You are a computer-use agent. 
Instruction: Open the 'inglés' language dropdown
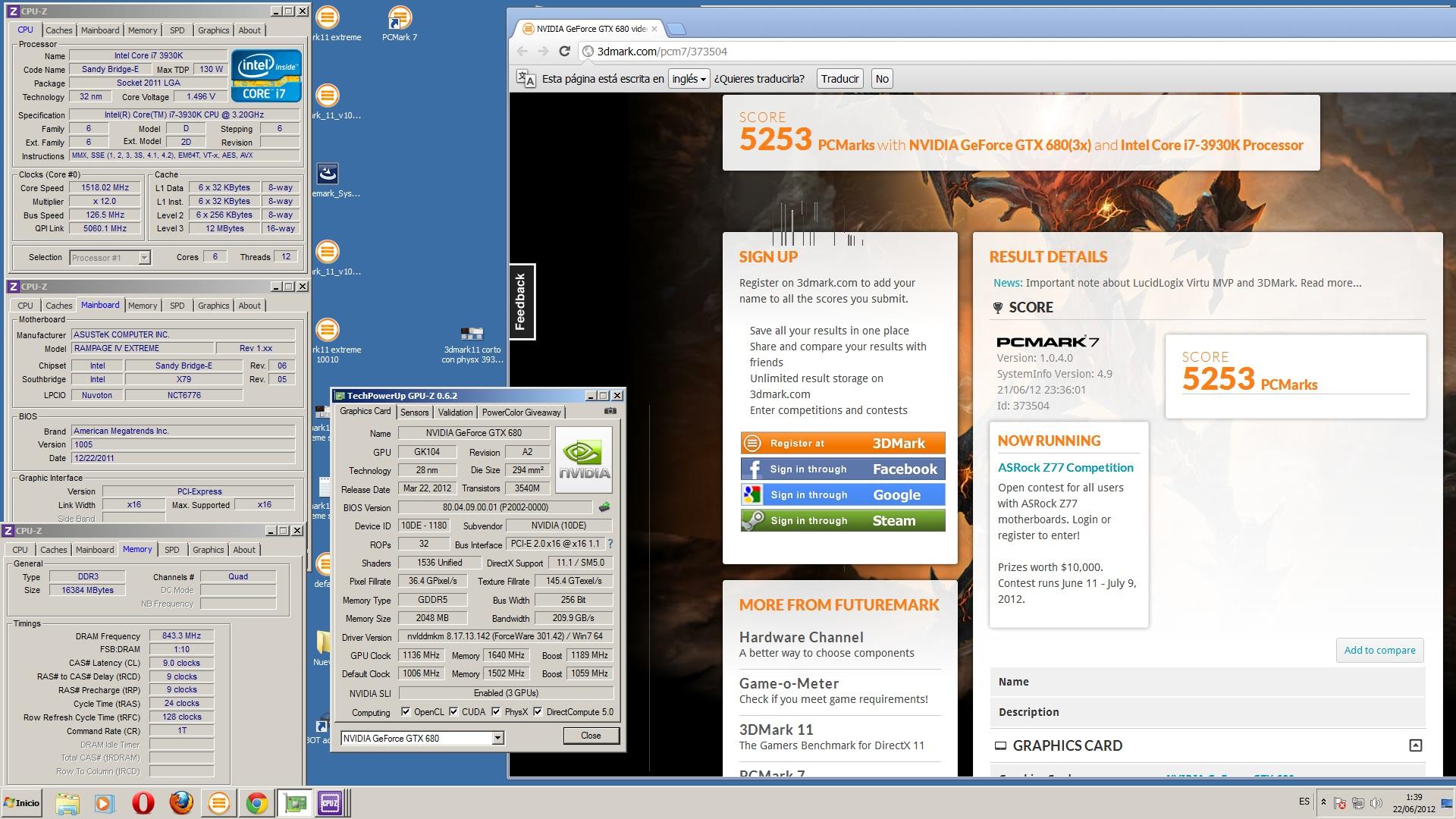[689, 78]
